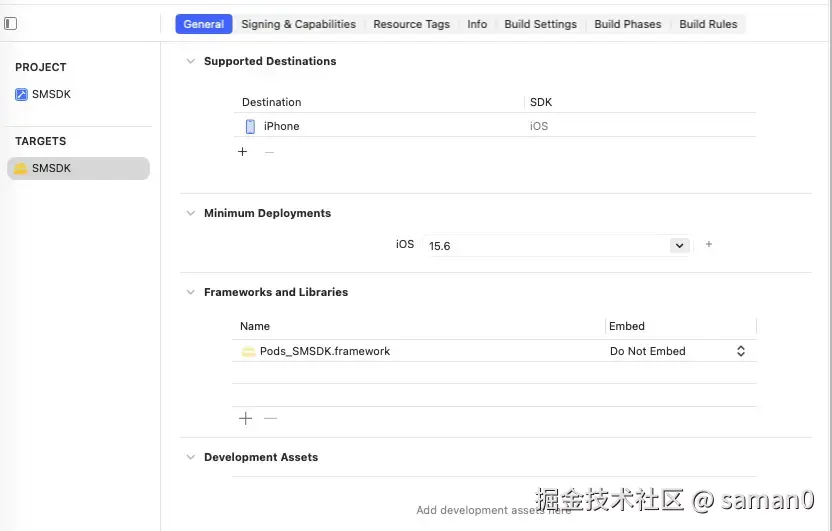Click the Development Assets heading
The image size is (832, 531).
click(x=261, y=457)
